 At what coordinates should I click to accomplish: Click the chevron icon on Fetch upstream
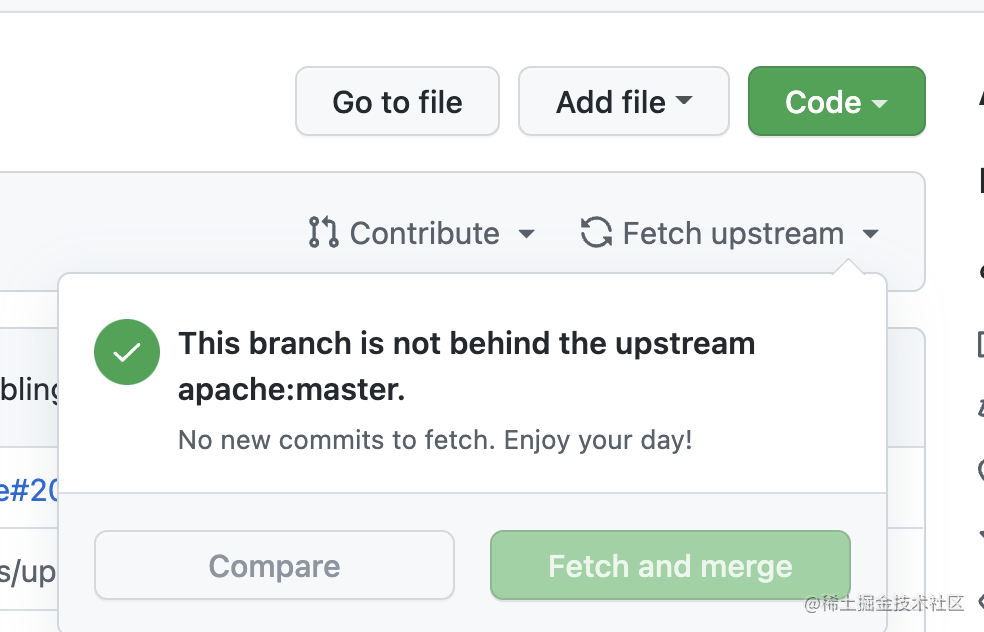[871, 234]
